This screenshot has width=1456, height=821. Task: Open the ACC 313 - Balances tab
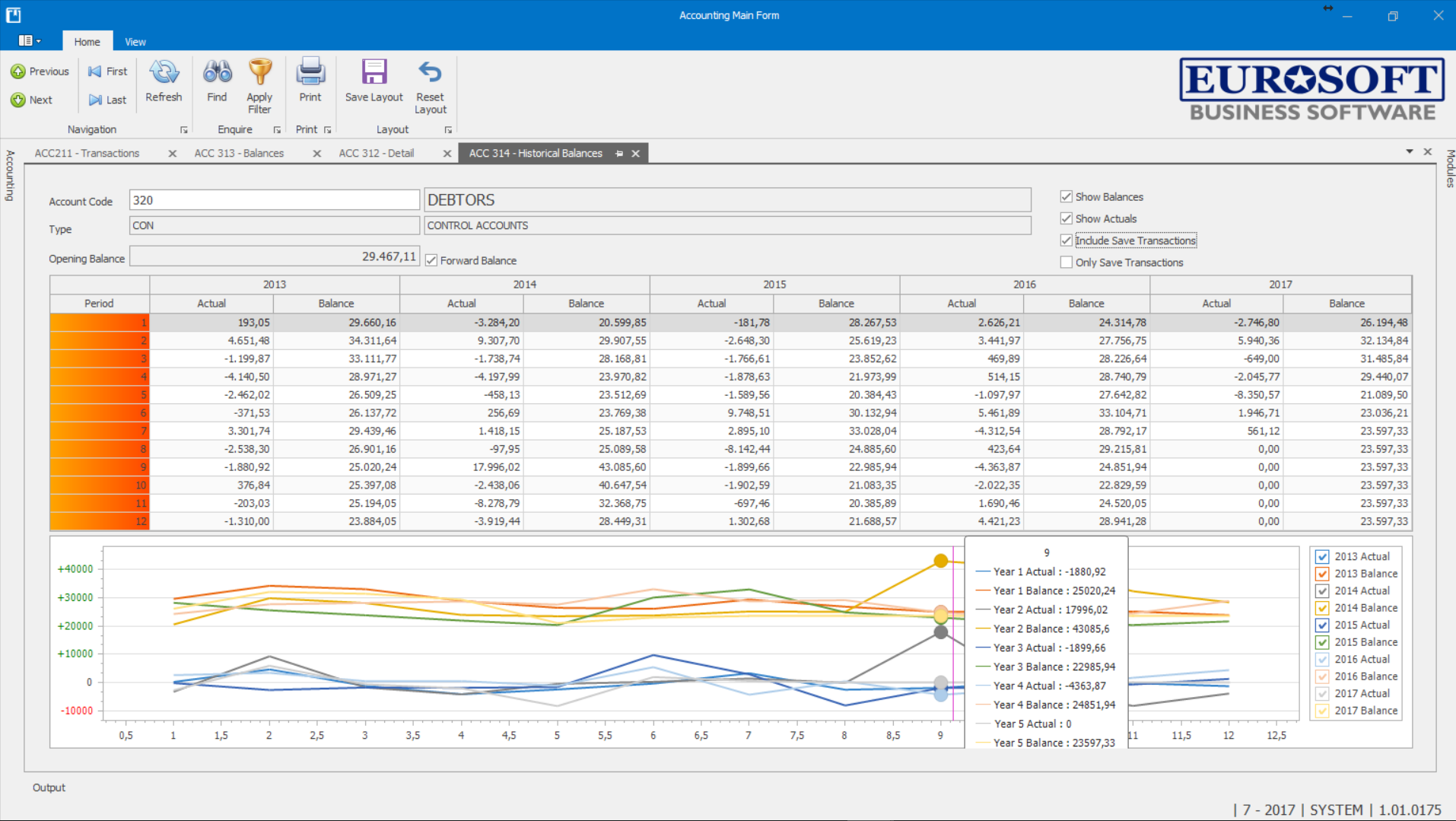239,154
